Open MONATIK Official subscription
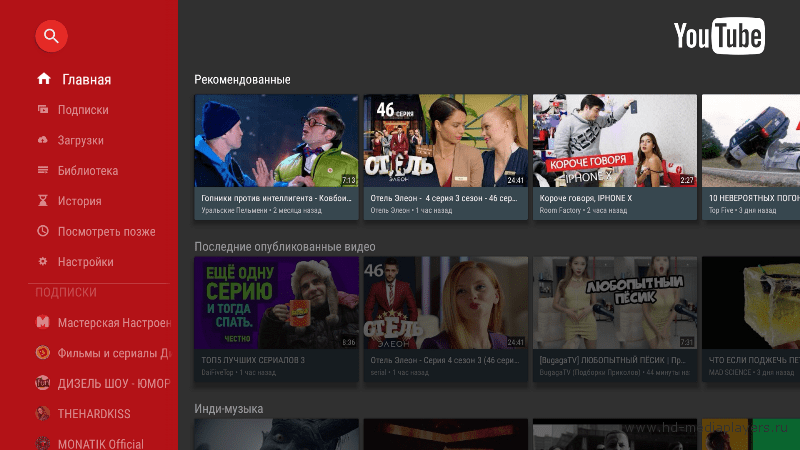The width and height of the screenshot is (800, 450). (101, 443)
